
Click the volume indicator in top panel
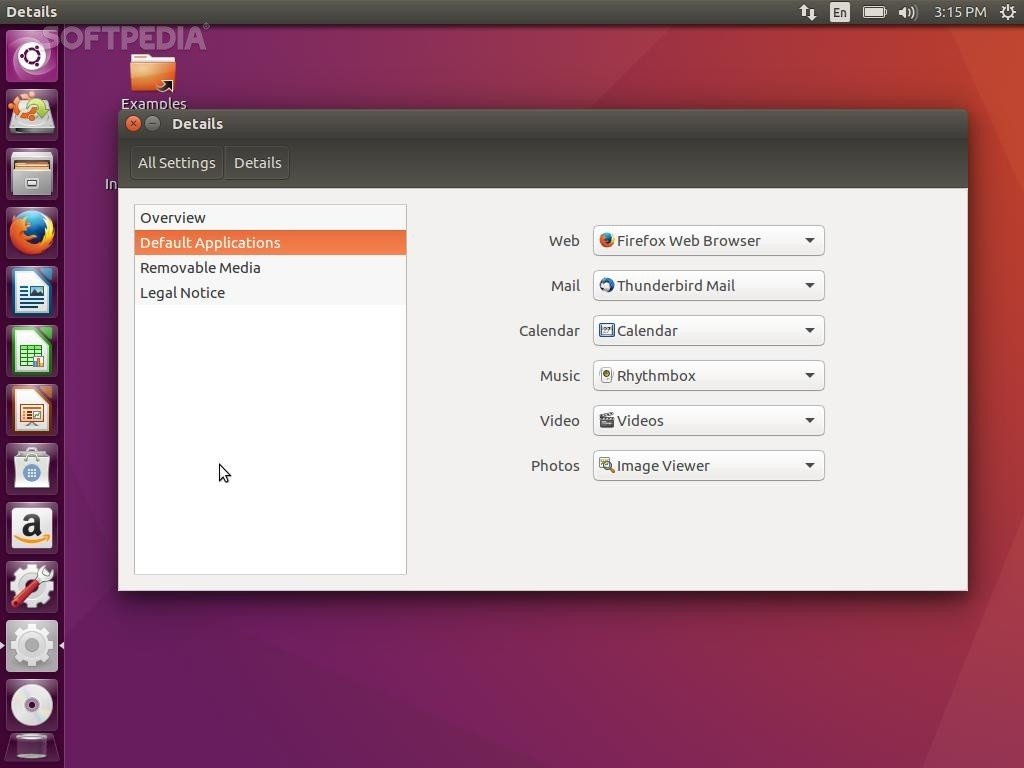click(907, 12)
